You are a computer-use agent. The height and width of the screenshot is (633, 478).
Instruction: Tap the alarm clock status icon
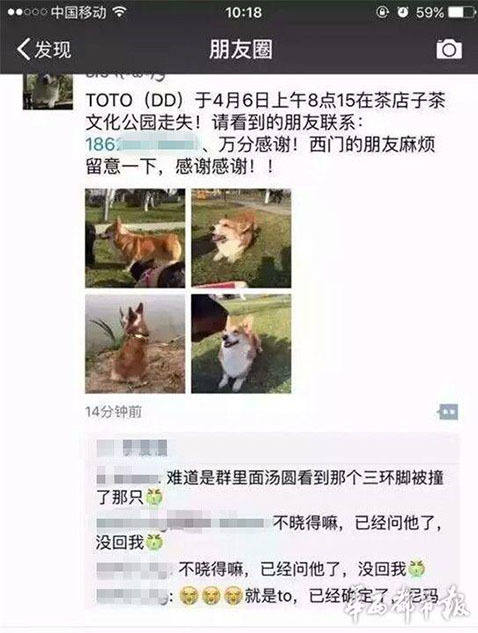[x=403, y=13]
